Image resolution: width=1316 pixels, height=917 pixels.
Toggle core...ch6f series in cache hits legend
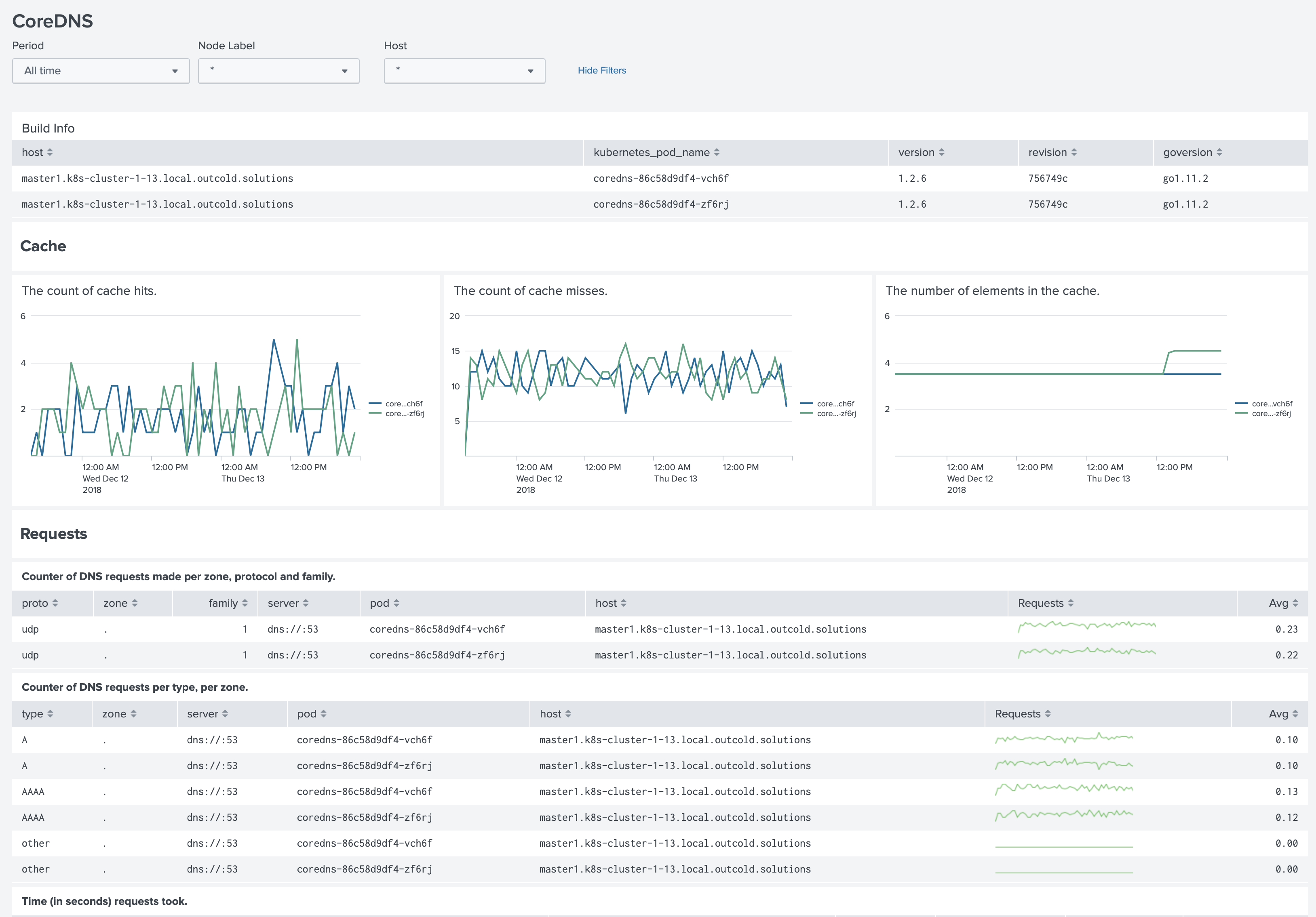396,404
